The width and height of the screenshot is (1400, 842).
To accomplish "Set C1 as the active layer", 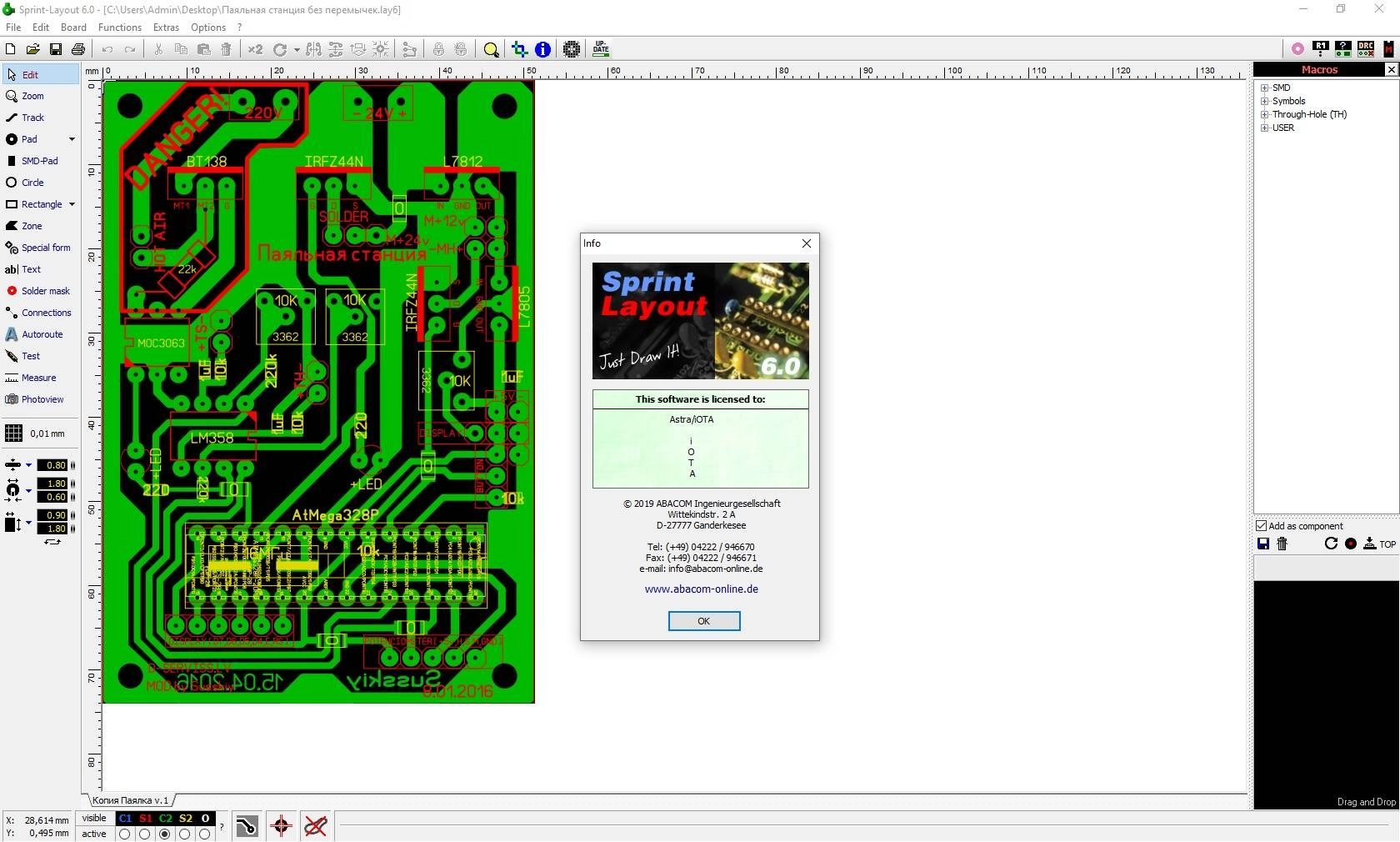I will click(x=125, y=834).
